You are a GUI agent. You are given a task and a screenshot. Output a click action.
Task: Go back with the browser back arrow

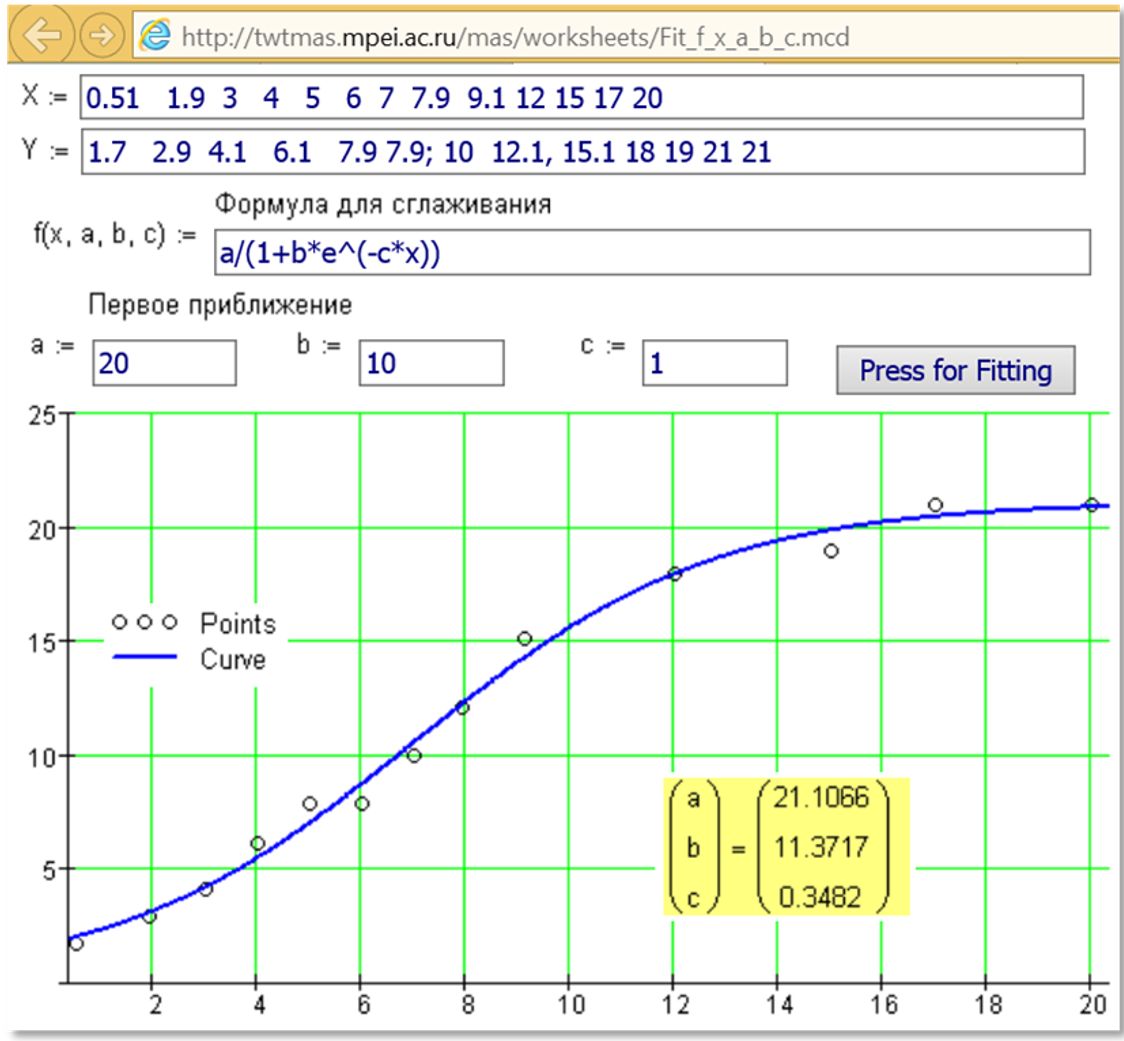(x=41, y=34)
